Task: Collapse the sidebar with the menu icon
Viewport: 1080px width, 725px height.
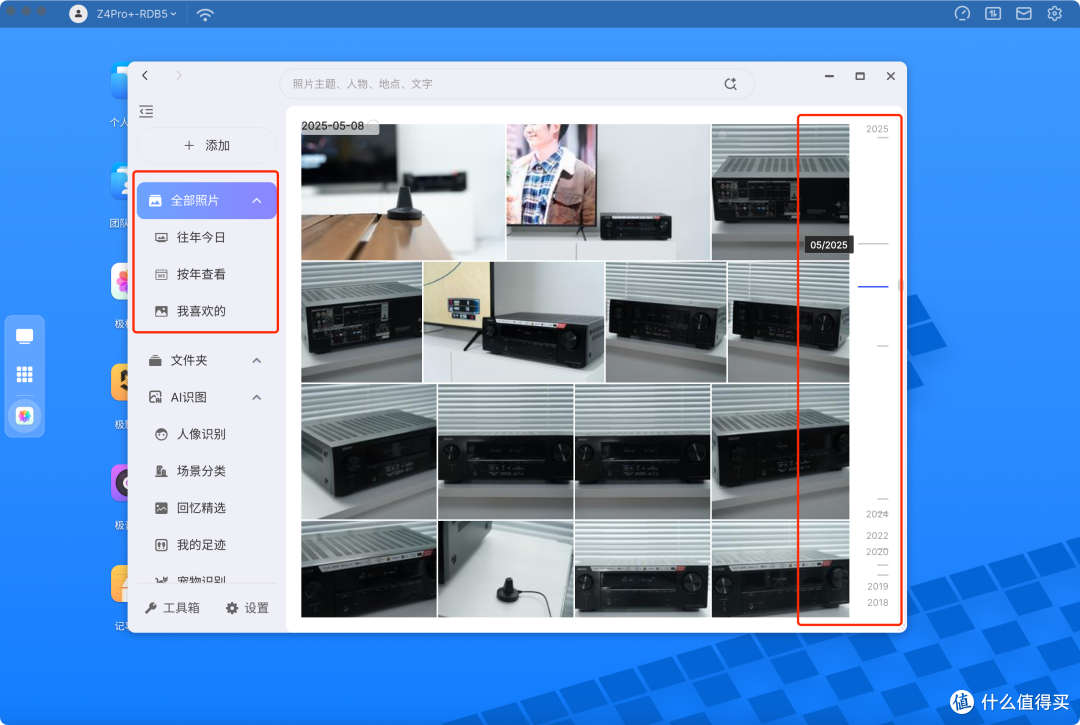Action: click(146, 112)
